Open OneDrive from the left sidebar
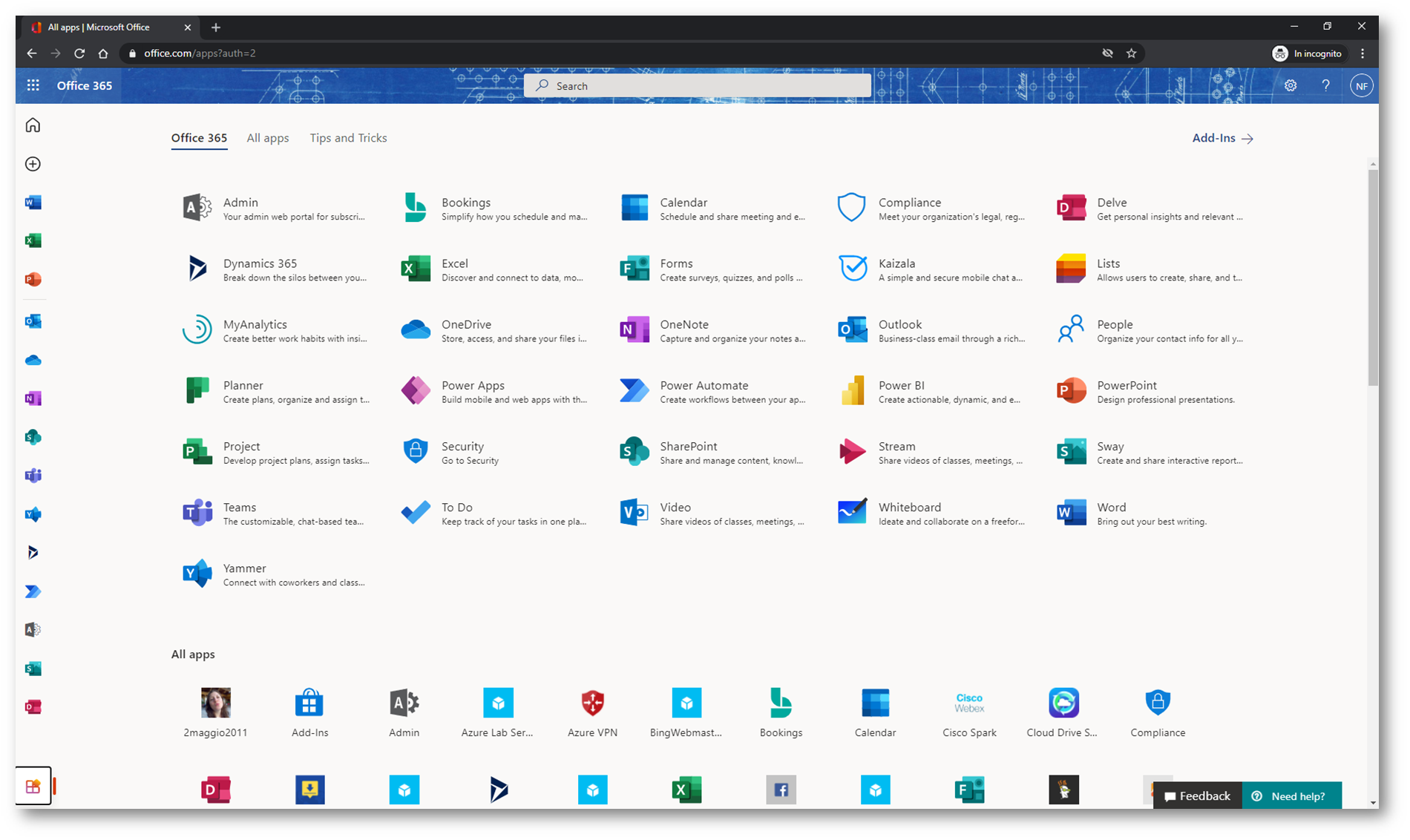 point(33,360)
